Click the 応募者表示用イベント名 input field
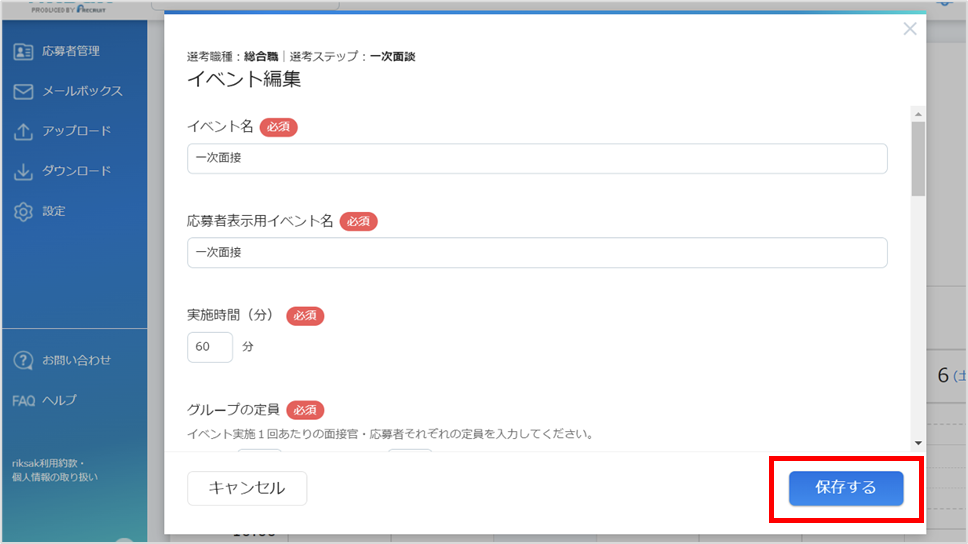The height and width of the screenshot is (544, 968). [537, 253]
